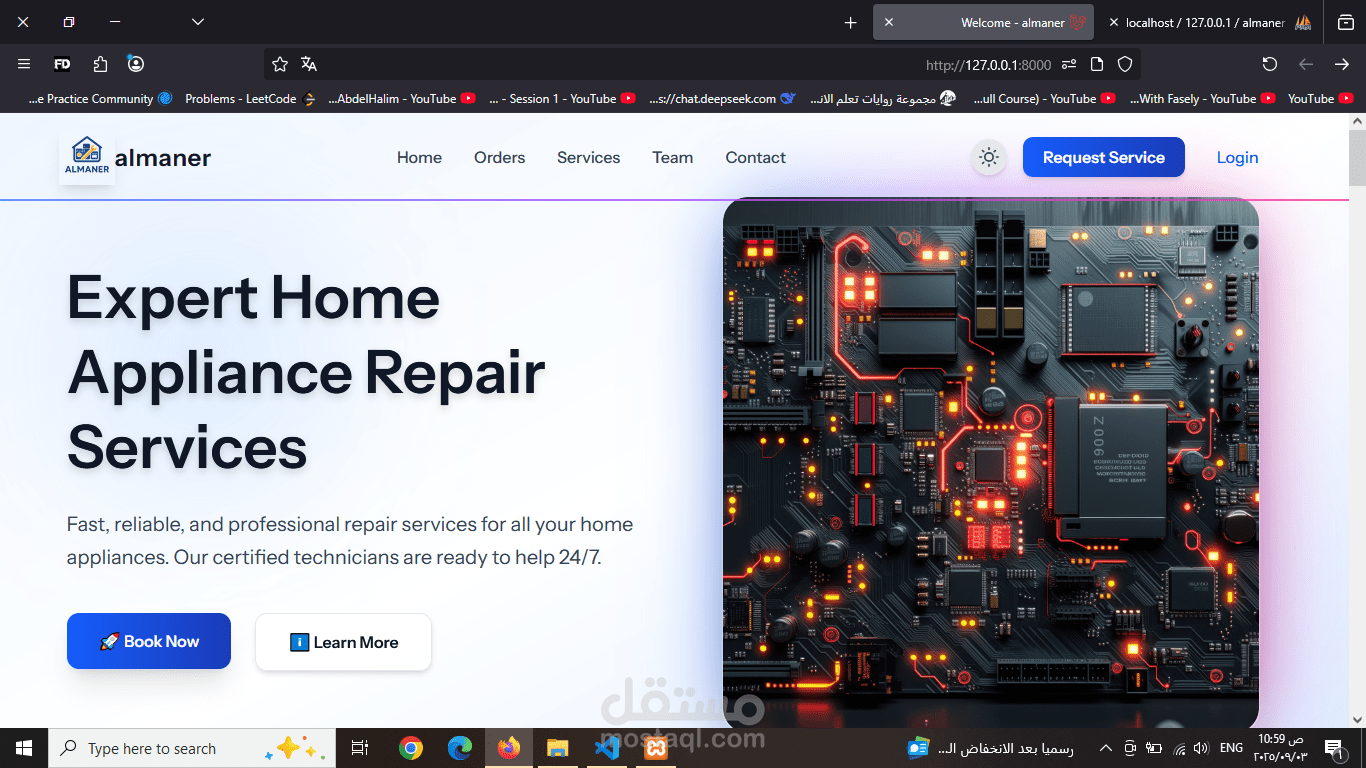Open Orders in the site navigation
Image resolution: width=1366 pixels, height=768 pixels.
tap(499, 158)
